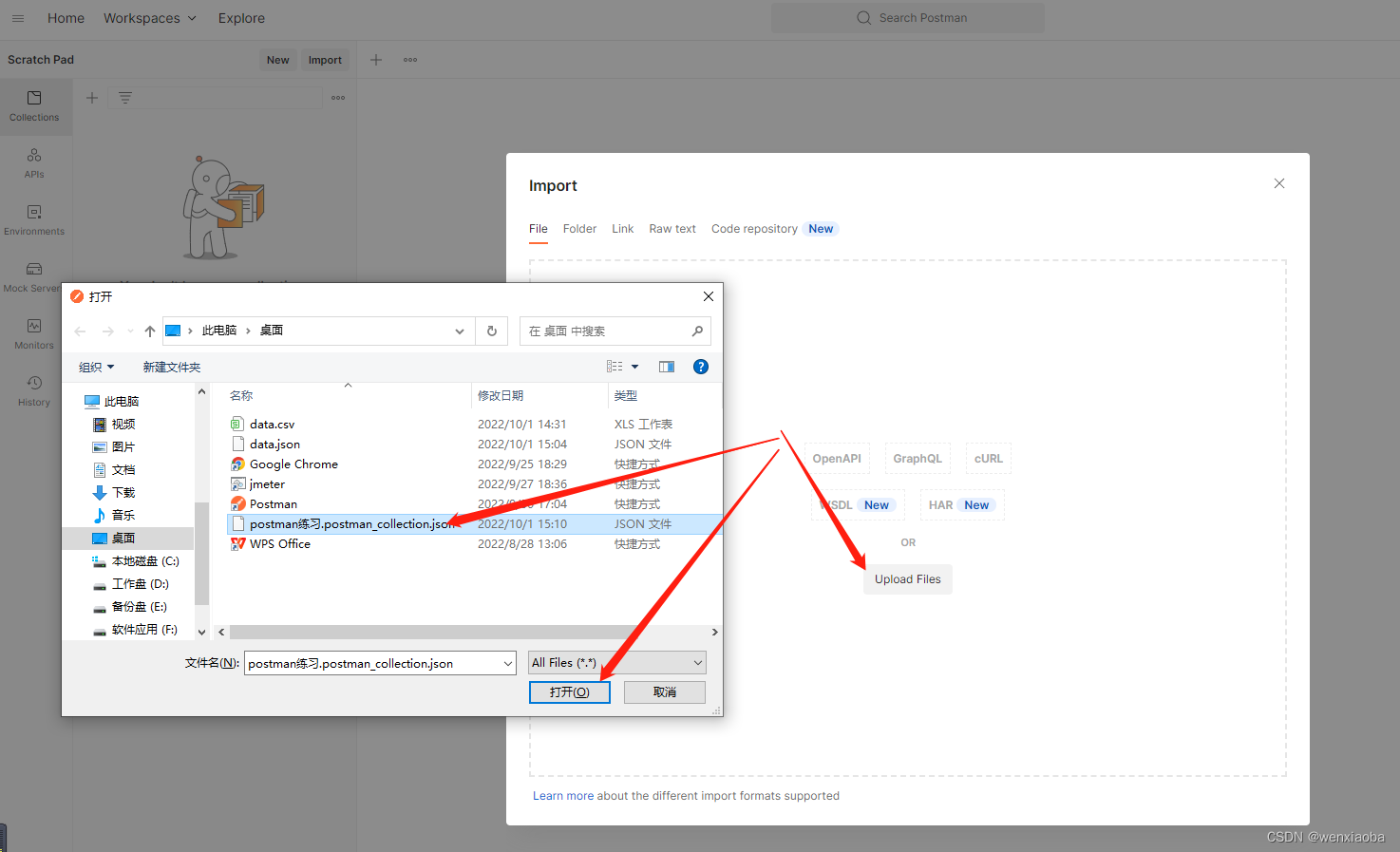
Task: Switch to File tab in Import dialog
Action: [539, 229]
